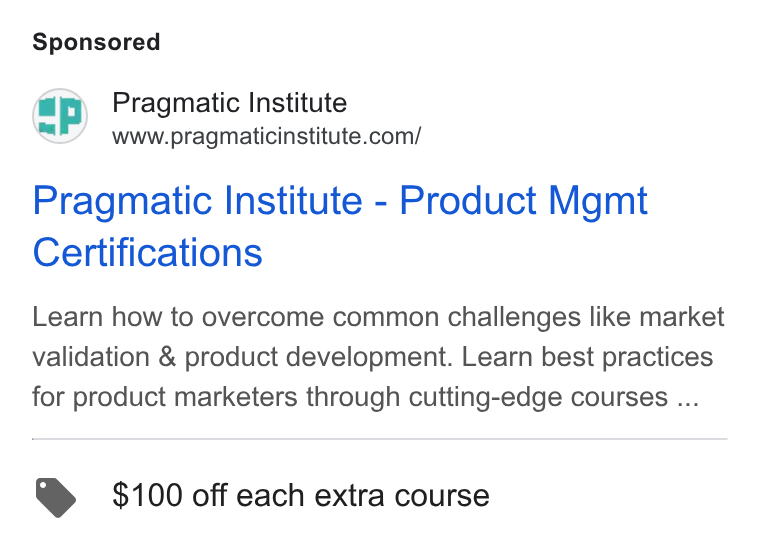Screen dimensions: 760x556
Task: Click the description line starting with Learn how
Action: pos(379,318)
